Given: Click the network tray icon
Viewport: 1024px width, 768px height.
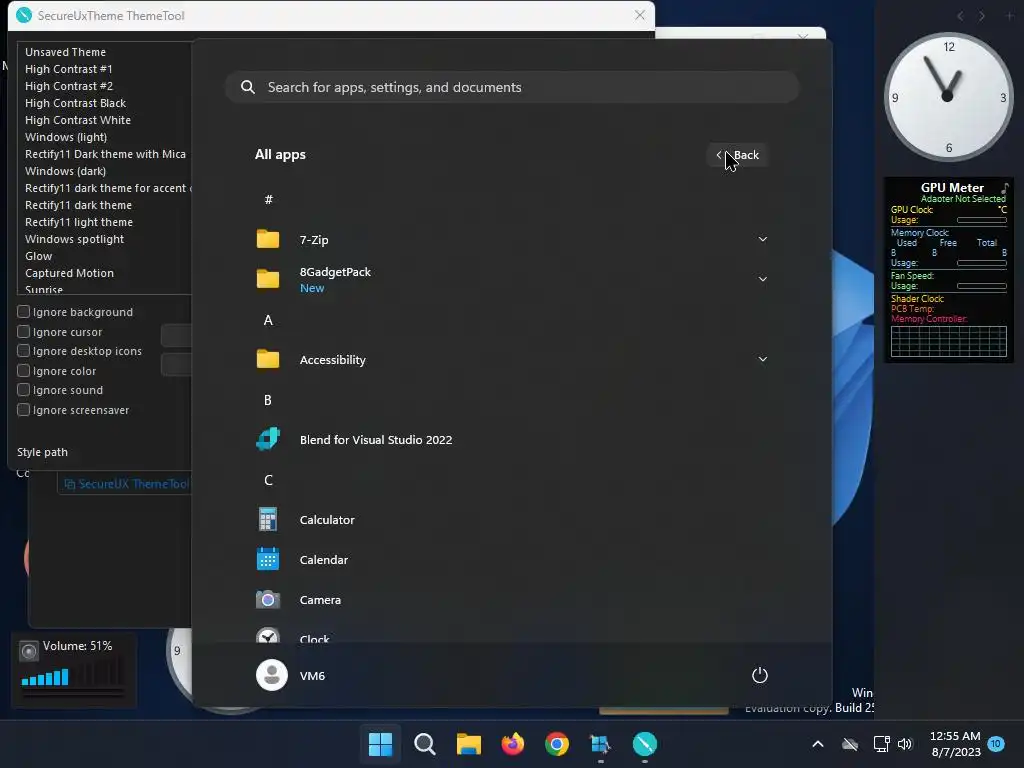Looking at the screenshot, I should point(882,744).
